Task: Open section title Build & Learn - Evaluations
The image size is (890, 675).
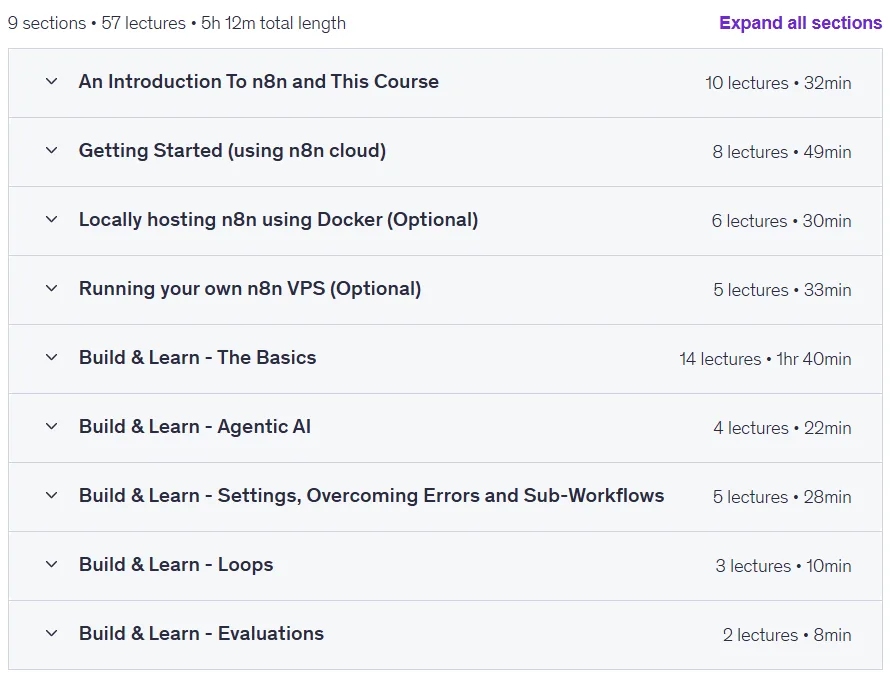Action: pyautogui.click(x=201, y=634)
